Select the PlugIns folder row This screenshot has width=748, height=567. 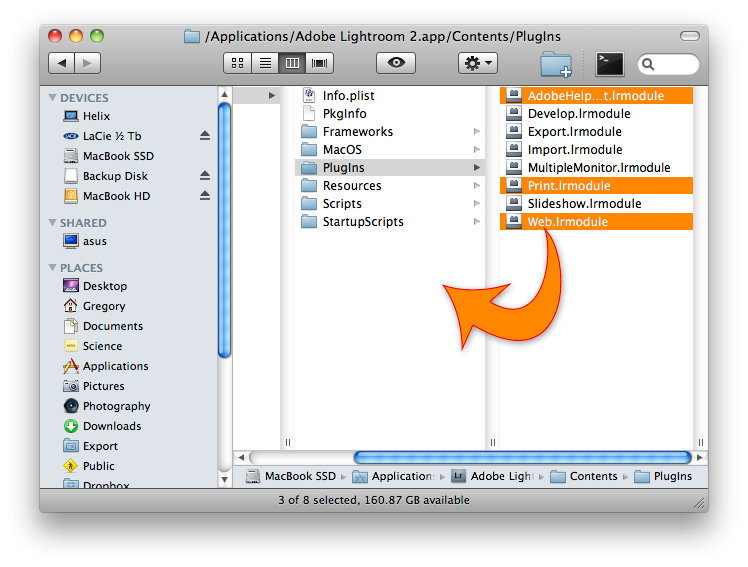click(x=389, y=167)
